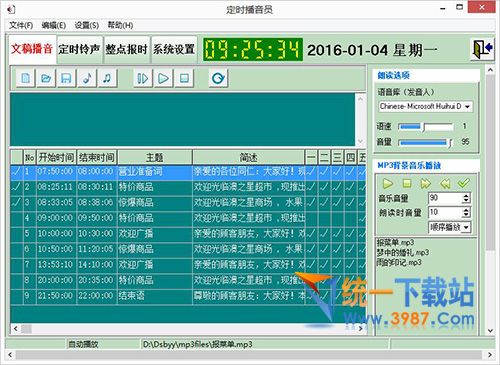Toggle Thursday (四) checkmark in row 3
500x365 pixels.
350,202
